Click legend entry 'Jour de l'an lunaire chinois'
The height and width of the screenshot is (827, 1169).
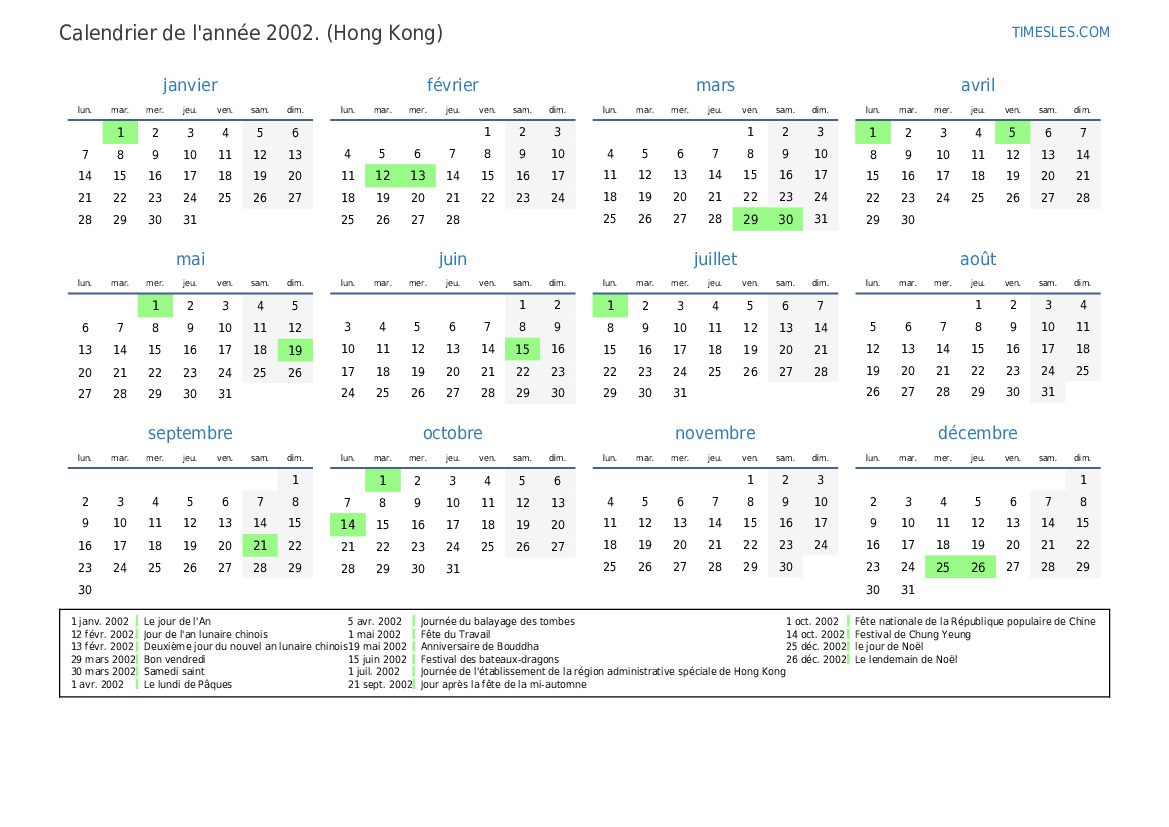(205, 634)
